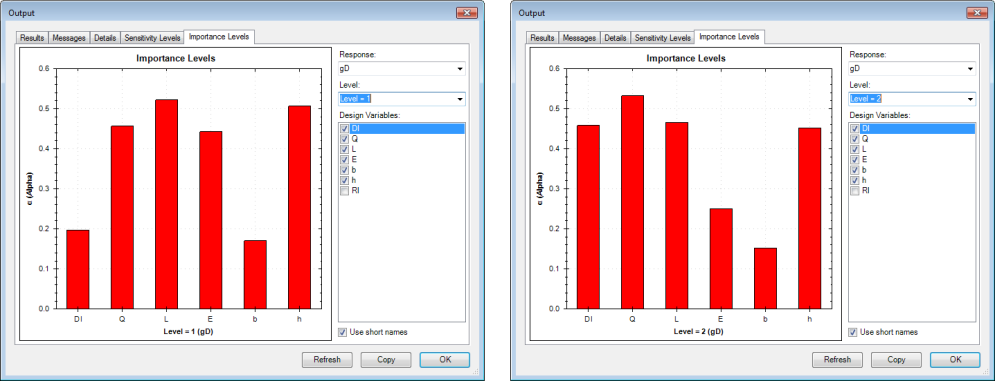
Task: Uncheck variable b in left window
Action: (345, 170)
